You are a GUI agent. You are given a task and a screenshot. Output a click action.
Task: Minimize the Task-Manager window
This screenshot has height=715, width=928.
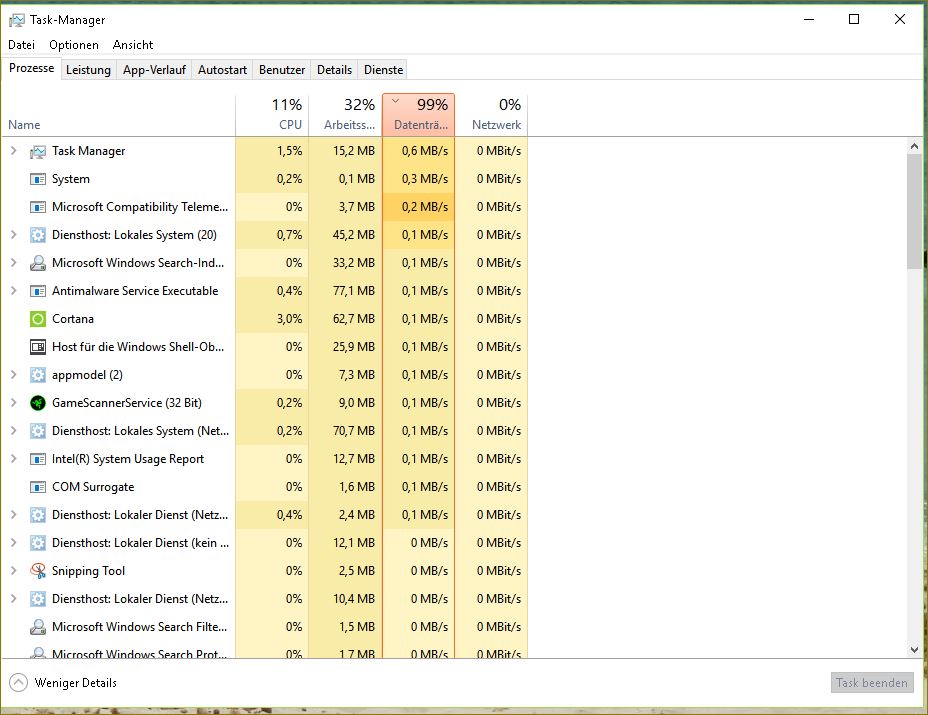click(x=809, y=20)
